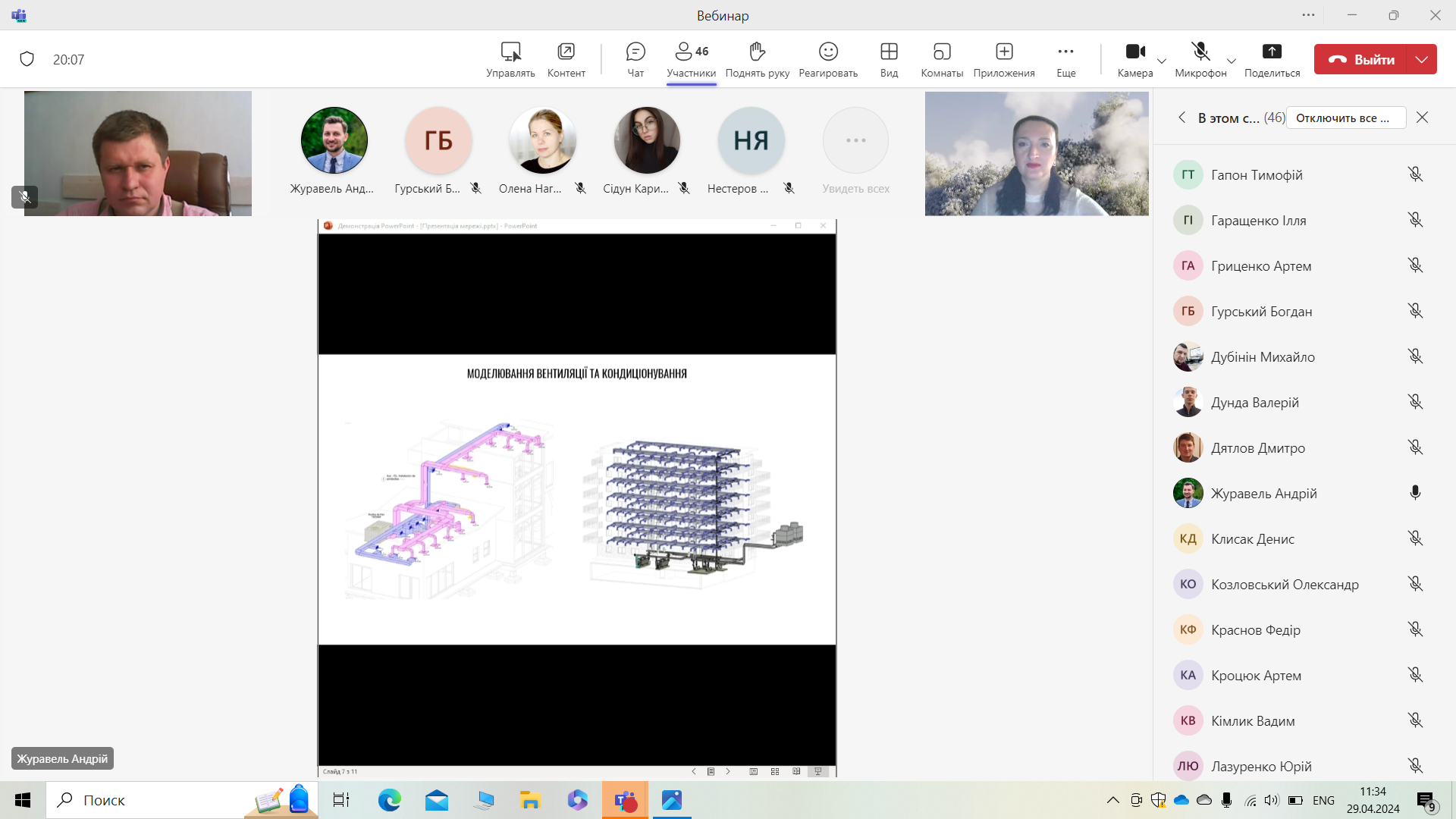Viewport: 1456px width, 819px height.
Task: Click the Share (Поделиться) screen icon
Action: [x=1272, y=59]
